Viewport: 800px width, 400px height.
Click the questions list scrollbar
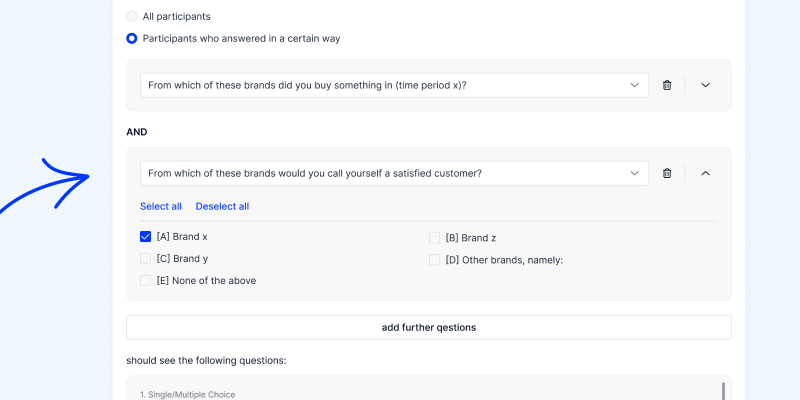(723, 391)
